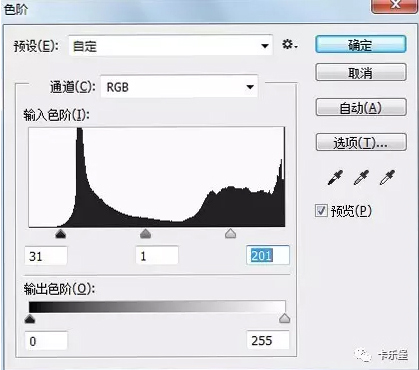Click the output black level slider
Screen dimensions: 419x370
click(30, 319)
